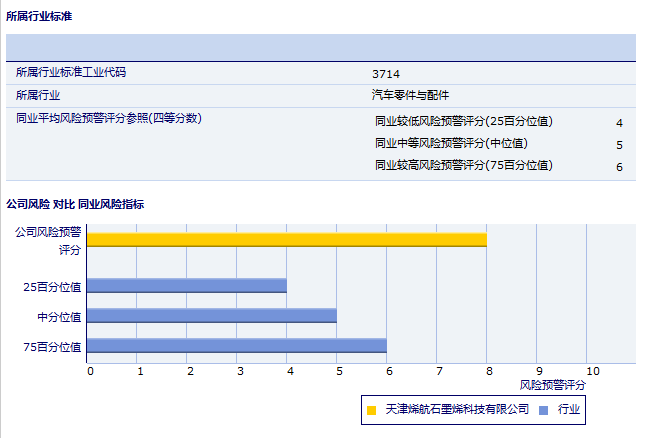The image size is (648, 438).
Task: Click the 25百分位值 chart axis label
Action: point(52,287)
